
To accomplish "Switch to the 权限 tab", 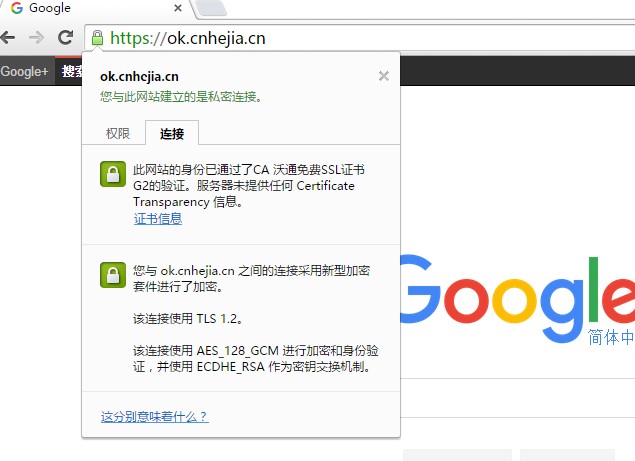I will [x=118, y=133].
